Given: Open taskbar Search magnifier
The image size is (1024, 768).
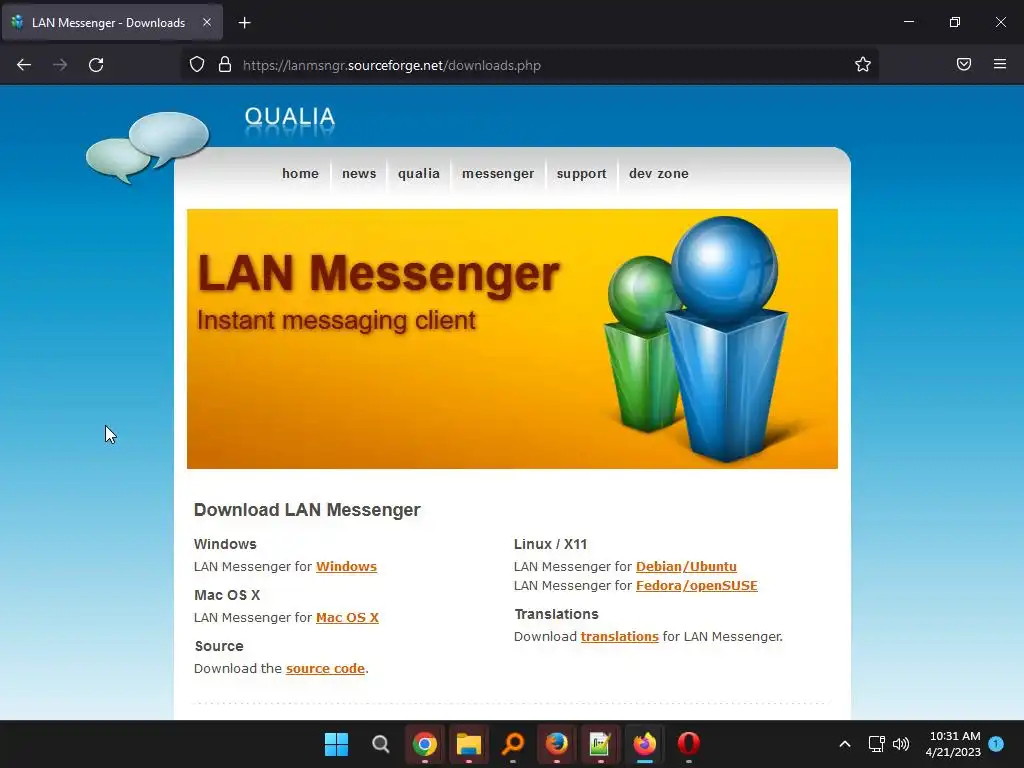Looking at the screenshot, I should pyautogui.click(x=381, y=744).
